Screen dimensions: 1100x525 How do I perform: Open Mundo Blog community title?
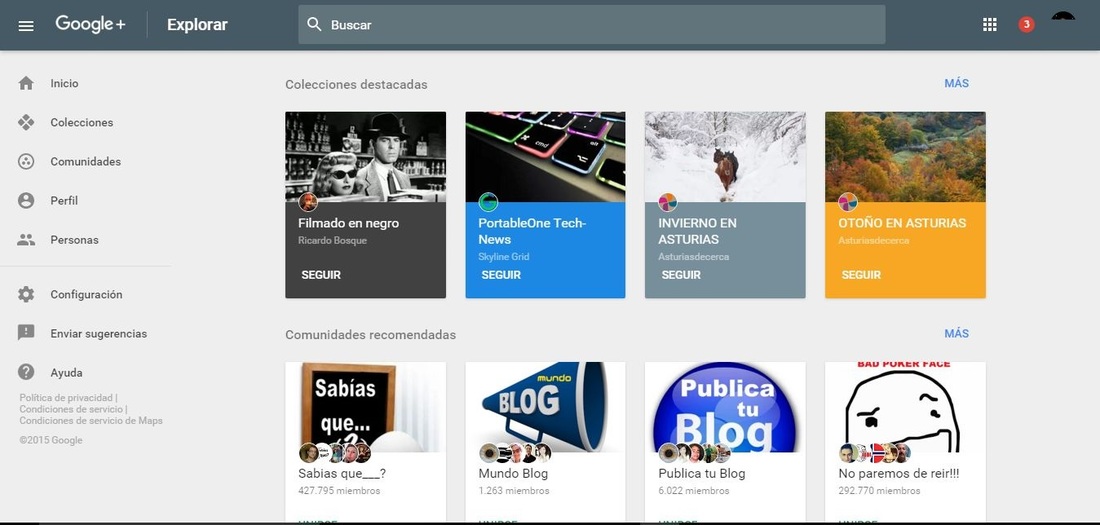point(513,474)
